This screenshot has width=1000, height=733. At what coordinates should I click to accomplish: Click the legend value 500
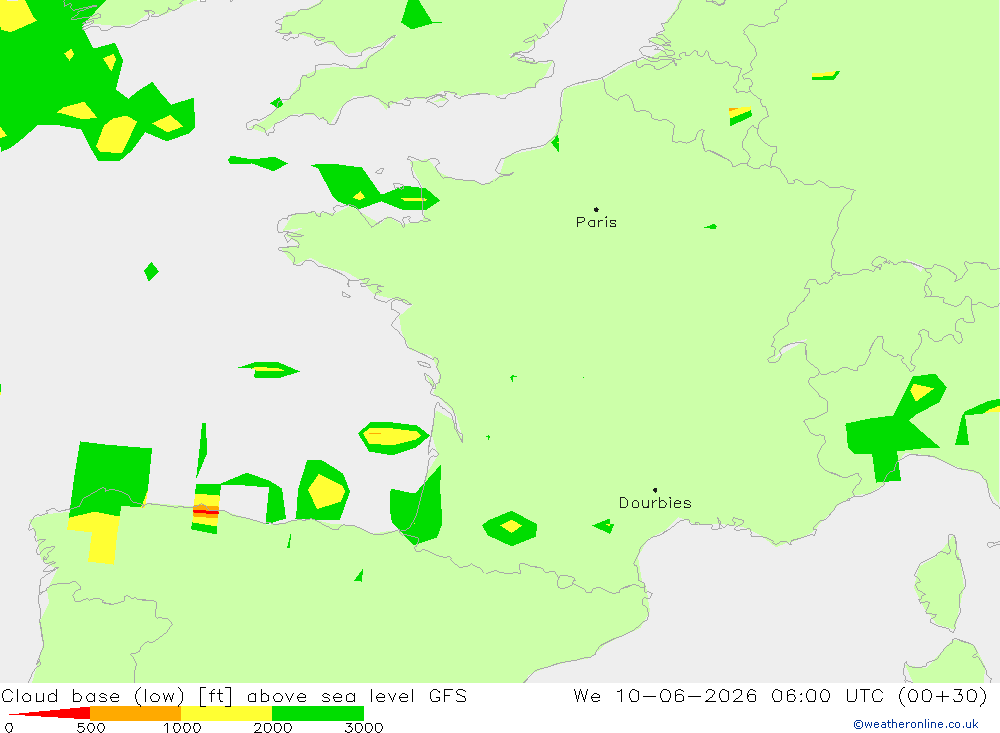tap(91, 728)
